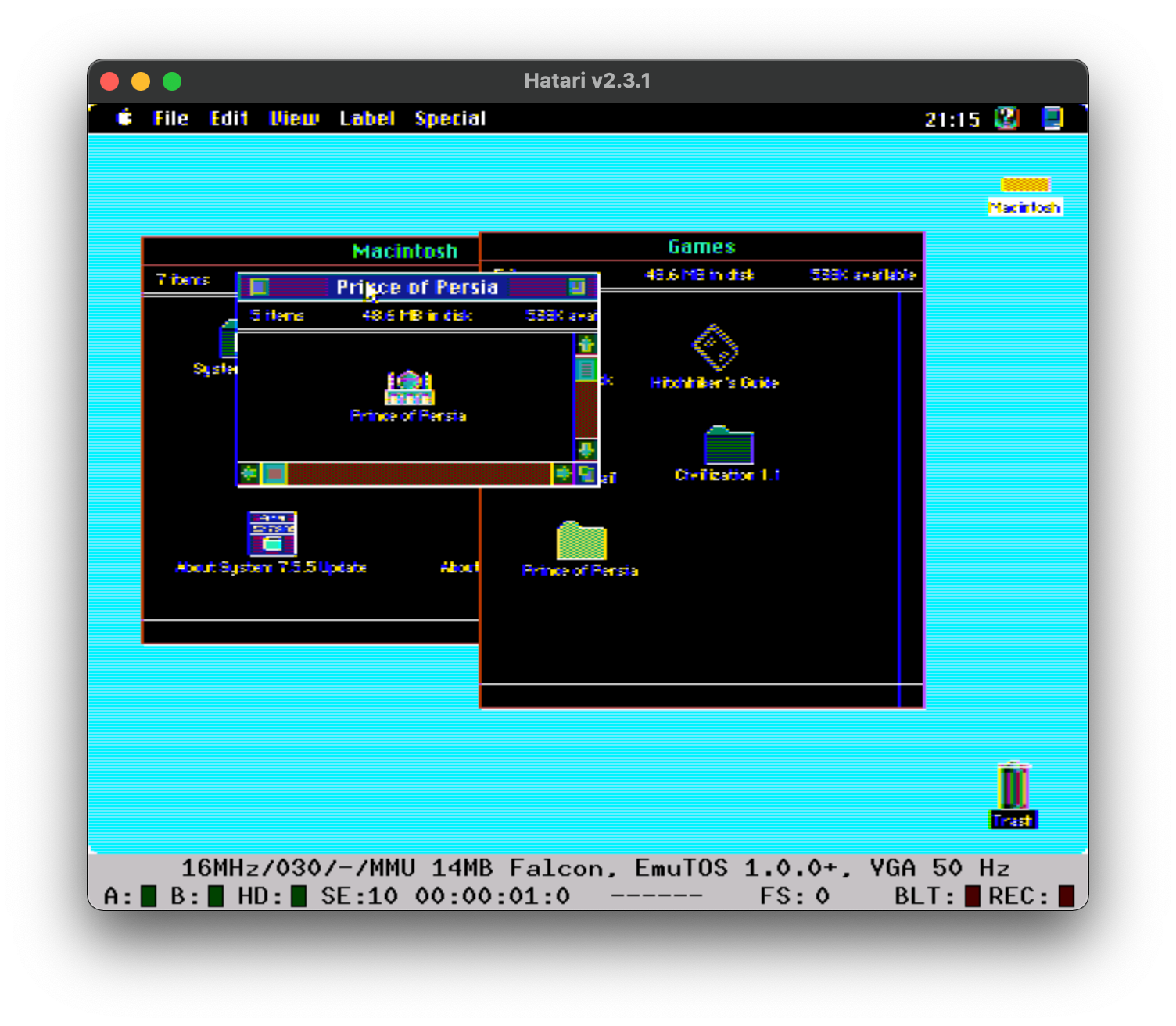Click "533K available" in Games window header
1176x1026 pixels.
click(x=863, y=274)
